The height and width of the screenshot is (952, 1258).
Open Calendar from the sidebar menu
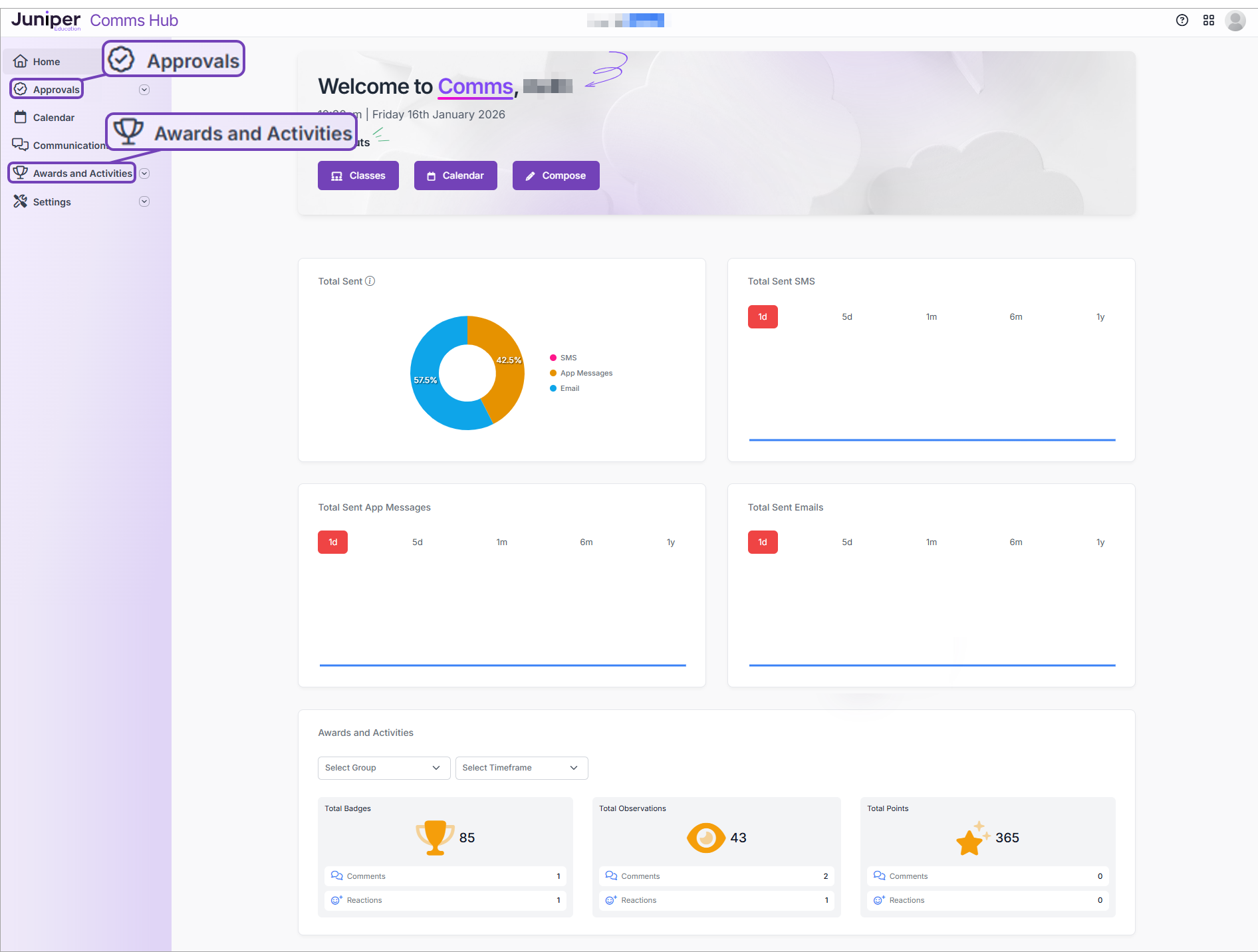click(53, 118)
